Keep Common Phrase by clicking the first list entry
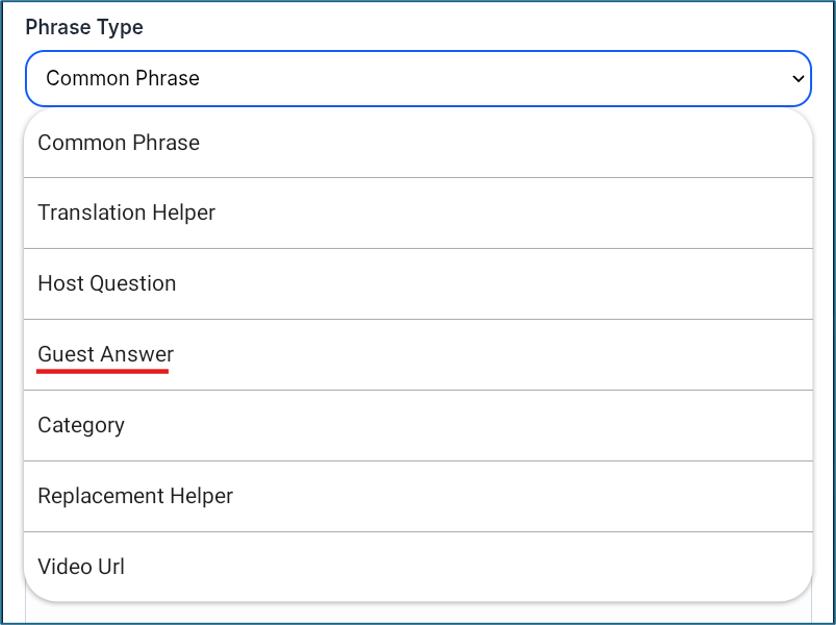The image size is (836, 625). point(418,142)
